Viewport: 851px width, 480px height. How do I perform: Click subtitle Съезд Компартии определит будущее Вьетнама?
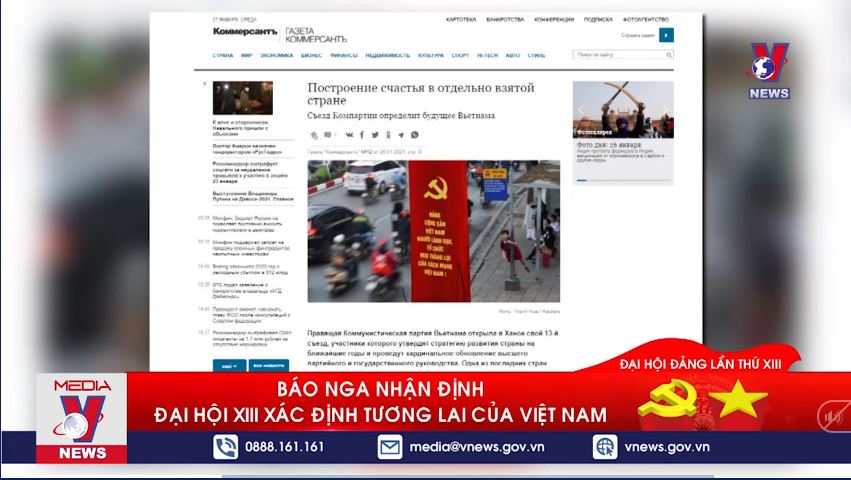[401, 116]
